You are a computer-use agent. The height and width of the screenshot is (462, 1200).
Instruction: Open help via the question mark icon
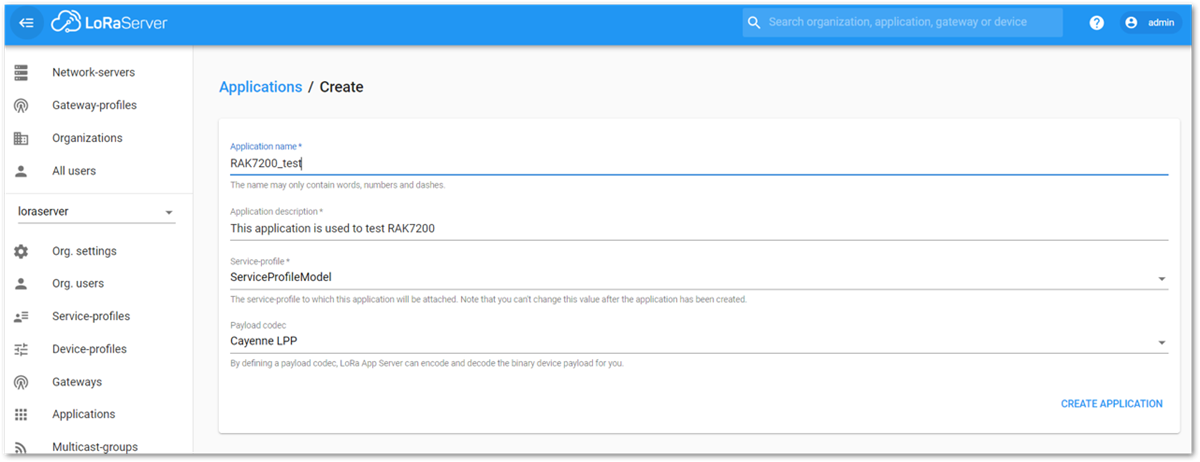click(1097, 23)
